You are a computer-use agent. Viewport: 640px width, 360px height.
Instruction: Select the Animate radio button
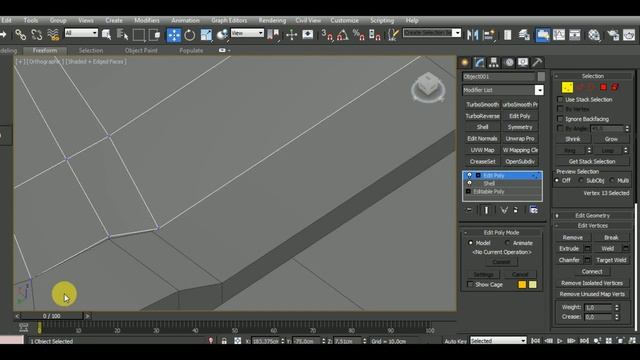coord(507,242)
